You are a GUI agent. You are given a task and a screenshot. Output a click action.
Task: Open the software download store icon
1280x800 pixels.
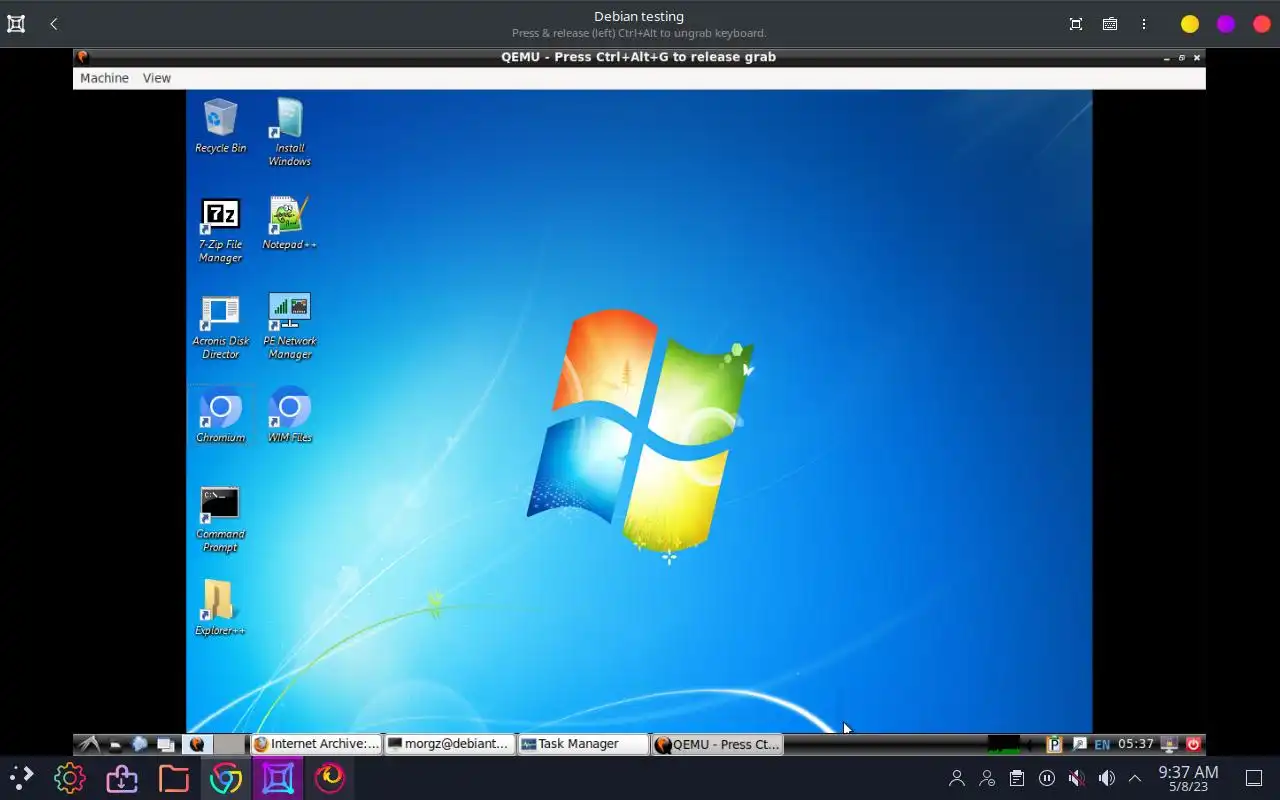pyautogui.click(x=121, y=778)
